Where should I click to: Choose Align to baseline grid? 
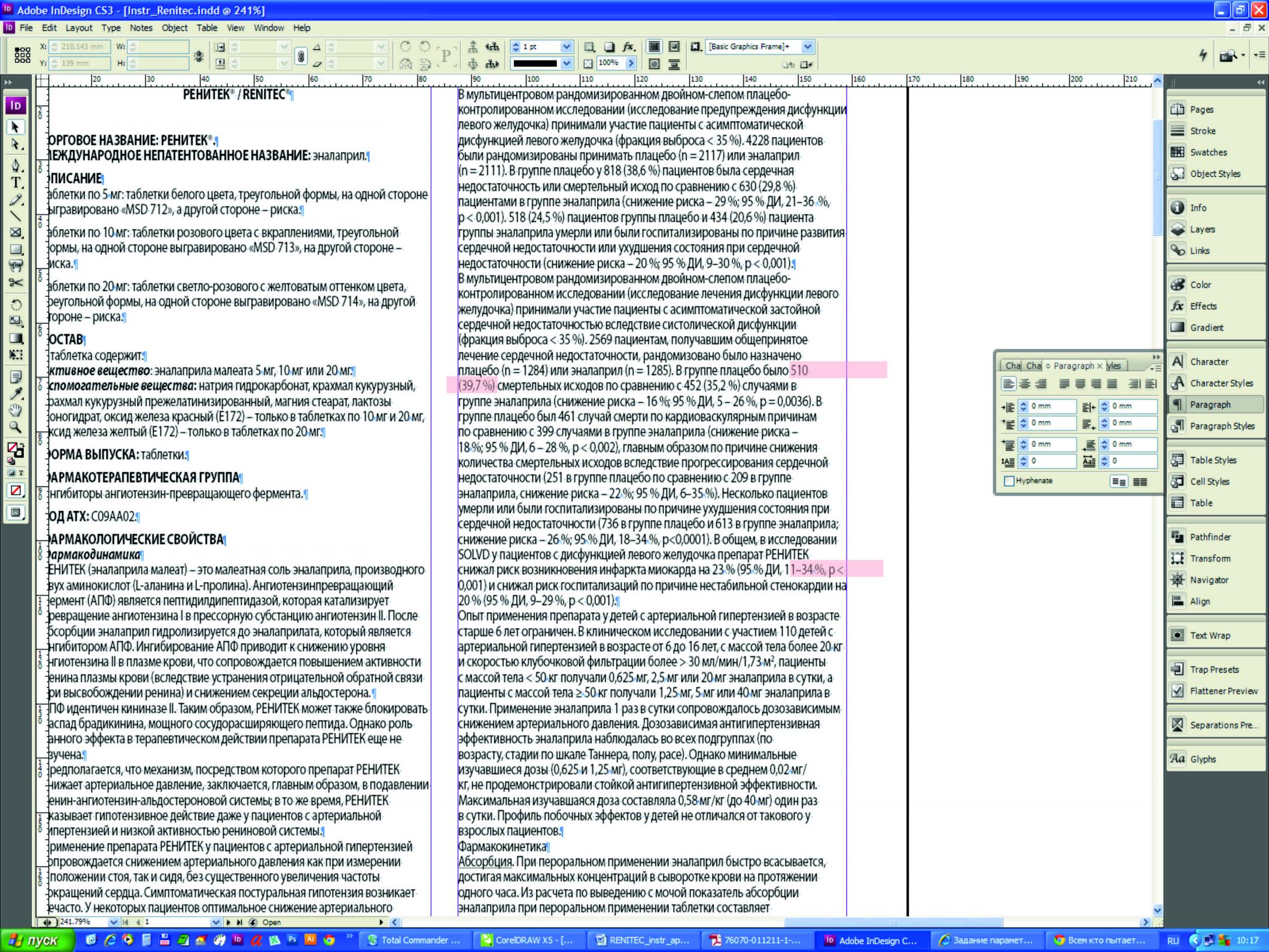point(1140,482)
